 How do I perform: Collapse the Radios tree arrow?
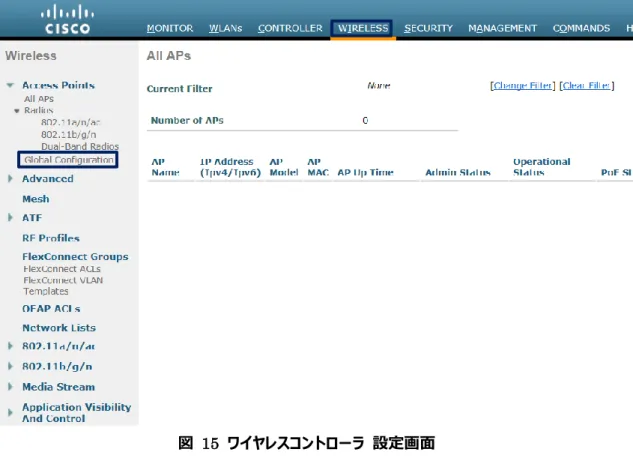pos(17,111)
